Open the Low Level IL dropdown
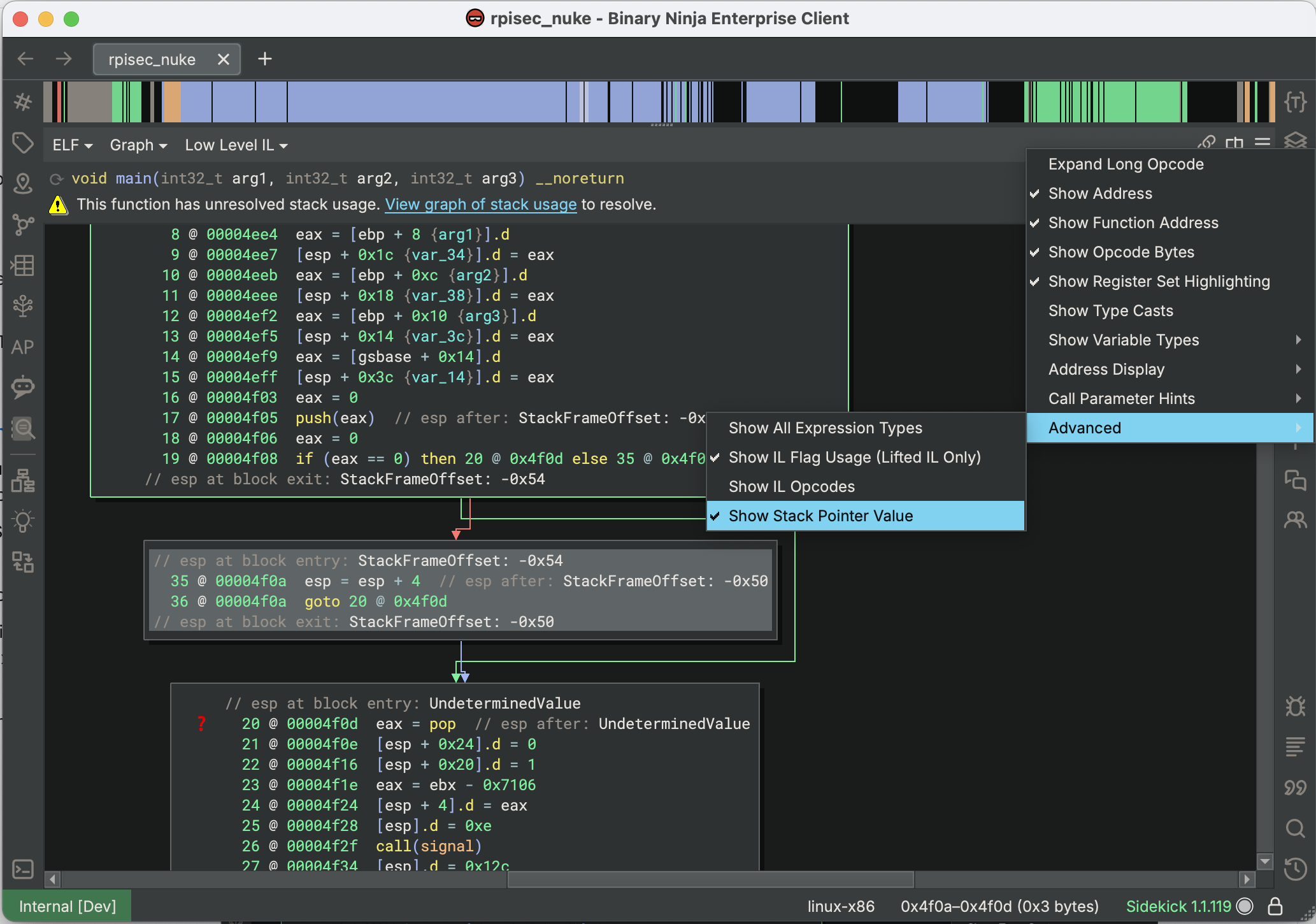Viewport: 1316px width, 924px height. [236, 145]
